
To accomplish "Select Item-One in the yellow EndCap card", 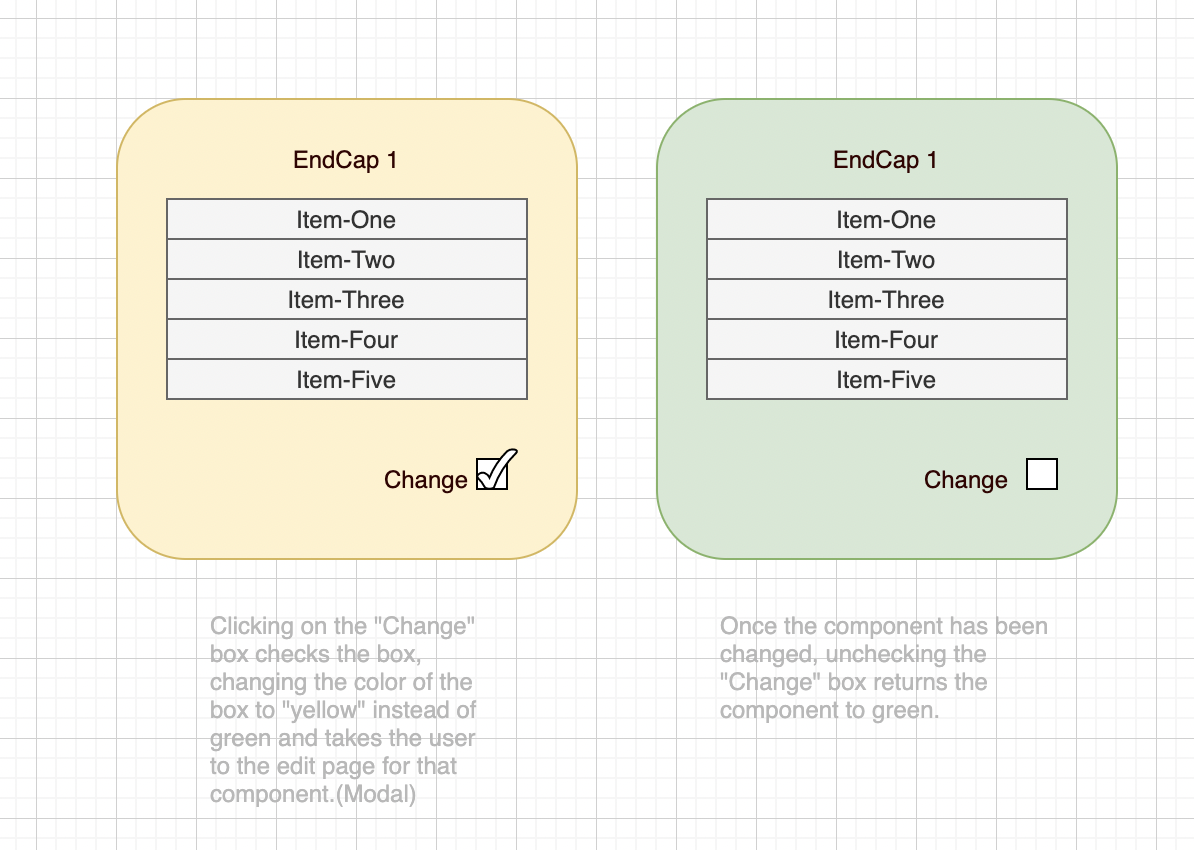I will [346, 219].
